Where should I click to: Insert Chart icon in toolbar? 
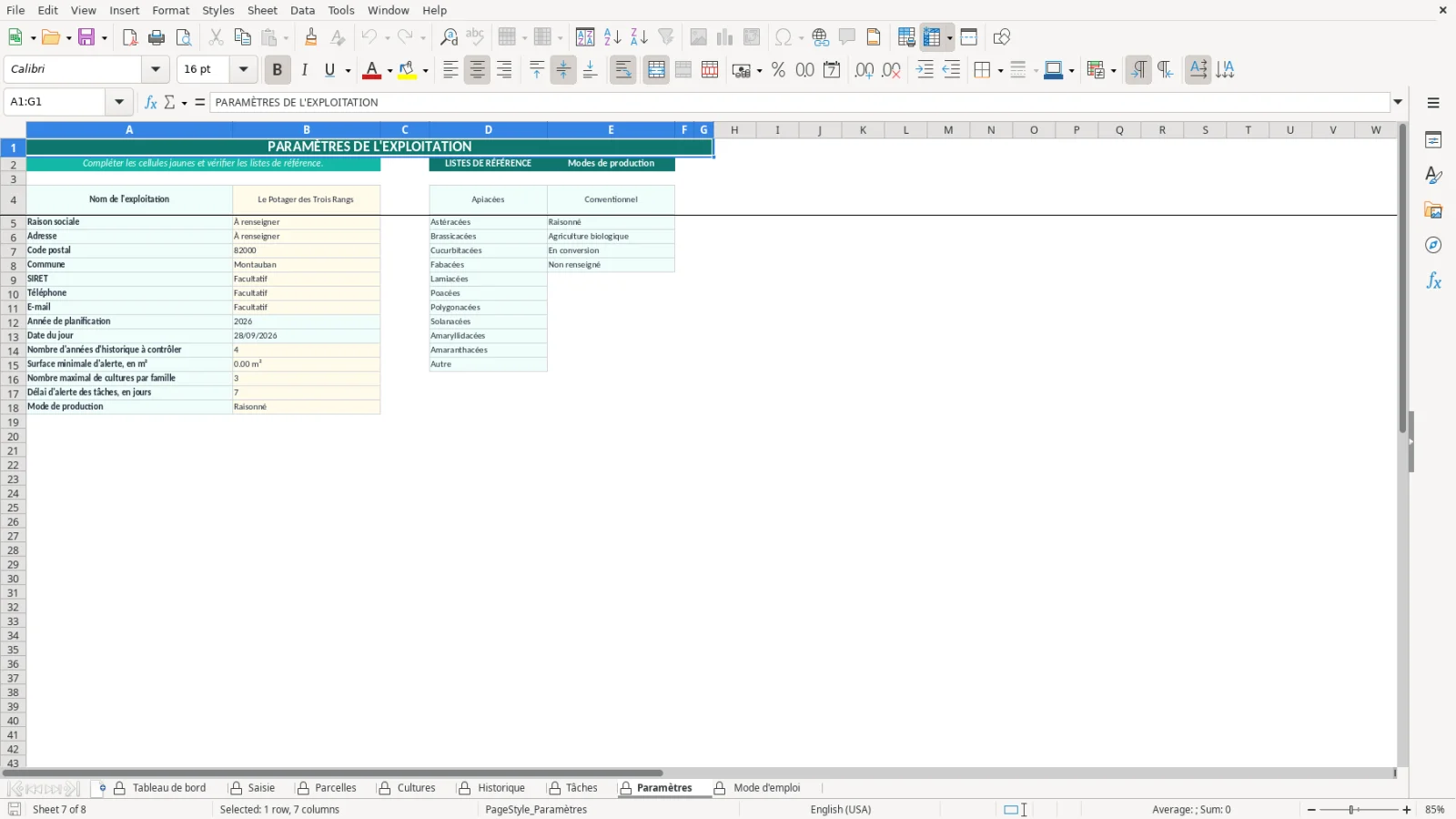(x=724, y=37)
